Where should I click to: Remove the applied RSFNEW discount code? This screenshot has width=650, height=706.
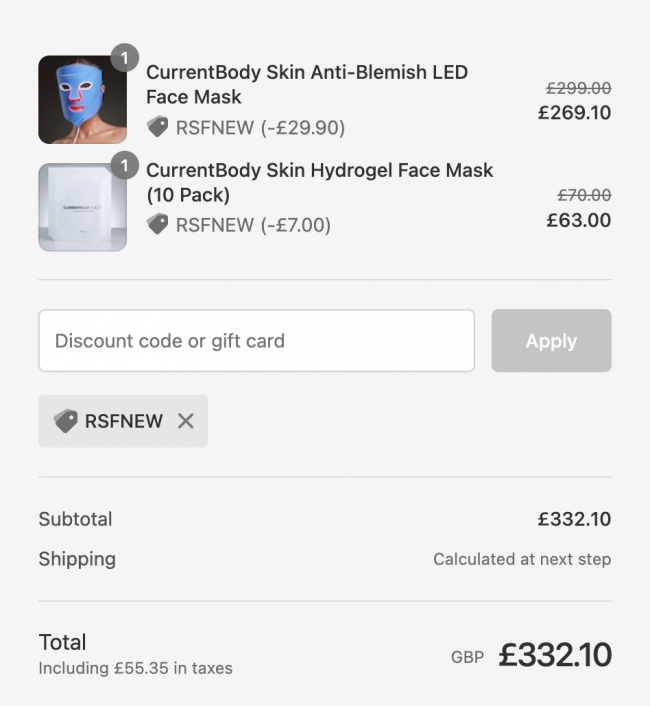tap(185, 421)
